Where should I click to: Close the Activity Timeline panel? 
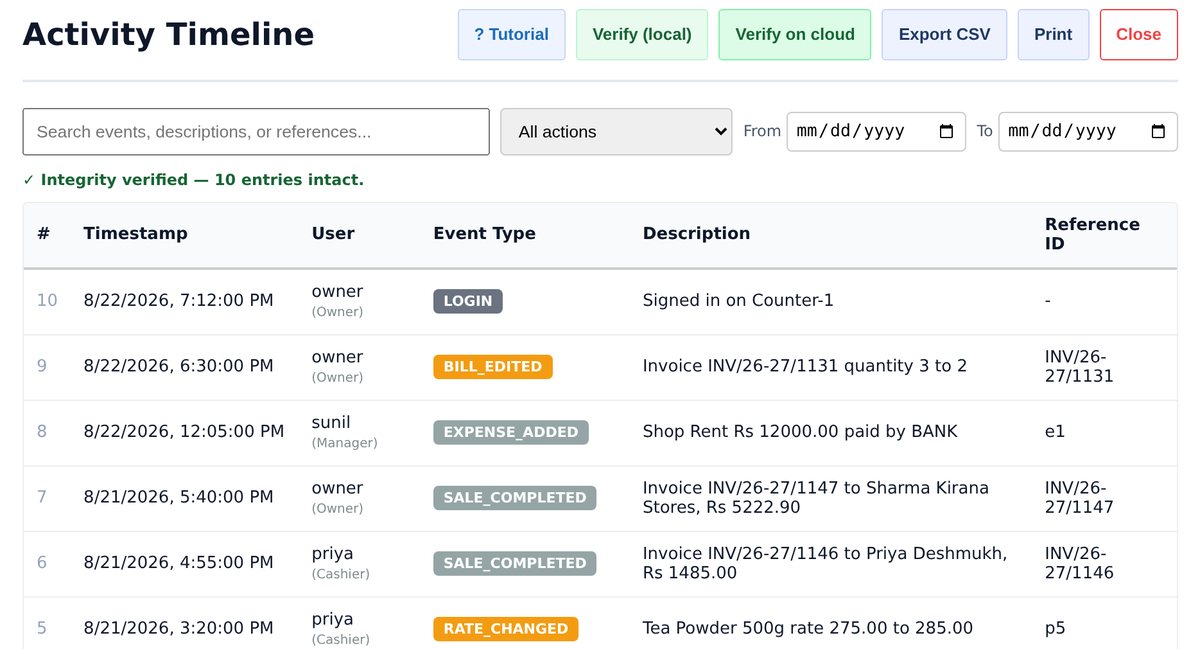click(1138, 34)
